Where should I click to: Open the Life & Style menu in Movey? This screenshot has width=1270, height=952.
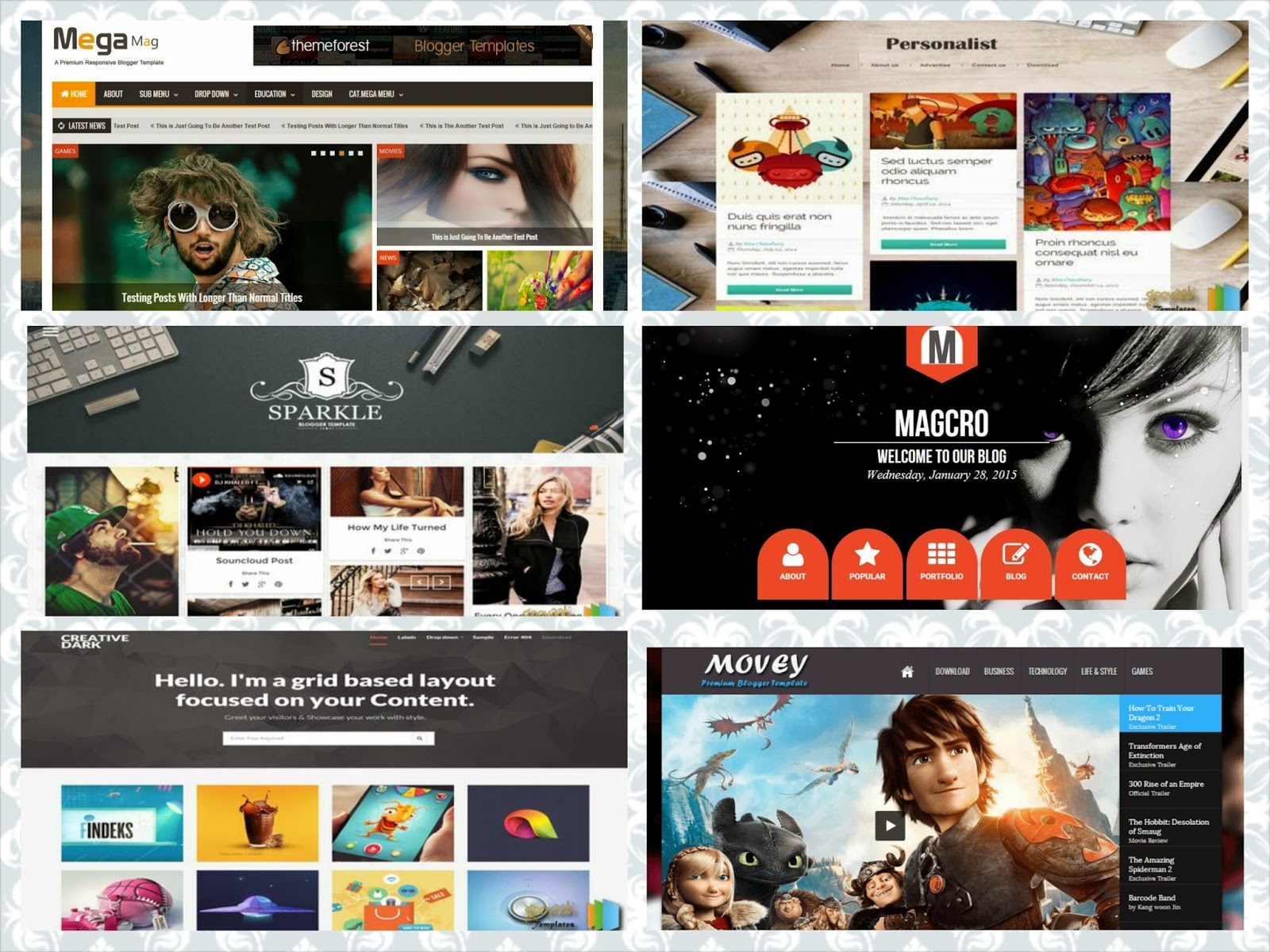coord(1099,671)
